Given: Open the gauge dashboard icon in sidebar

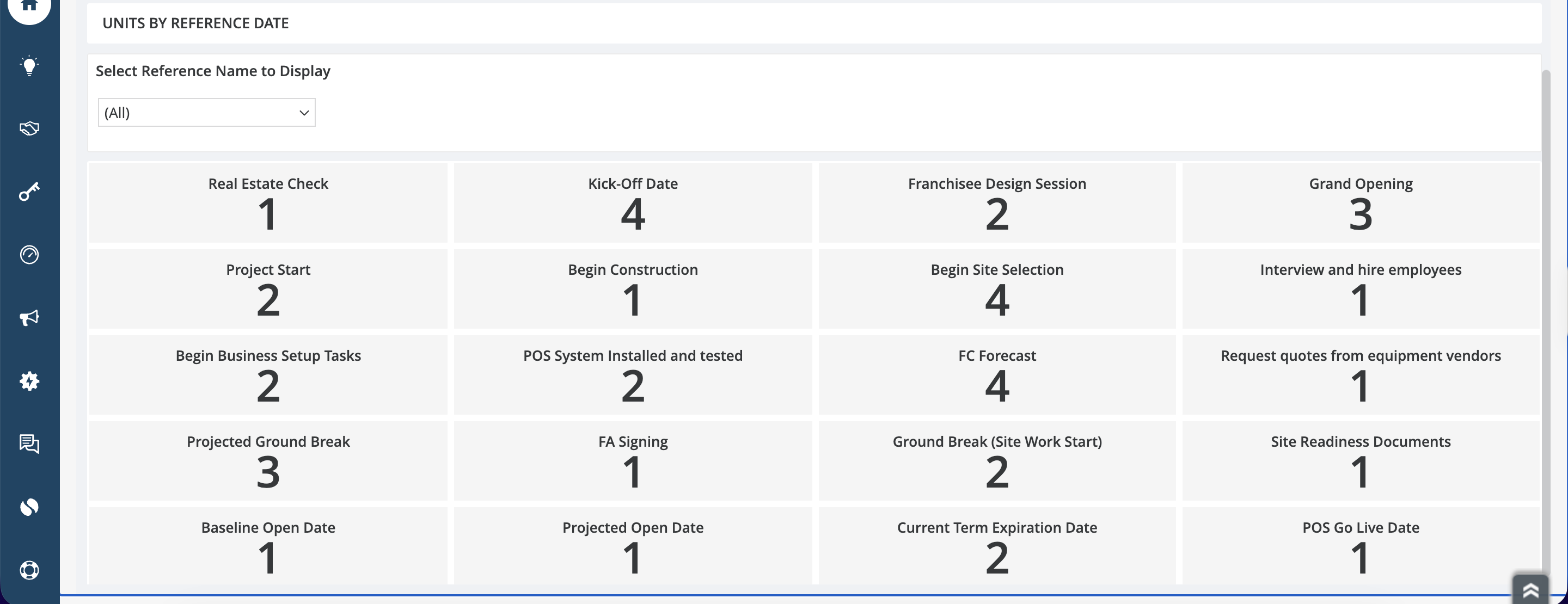Looking at the screenshot, I should 29,255.
